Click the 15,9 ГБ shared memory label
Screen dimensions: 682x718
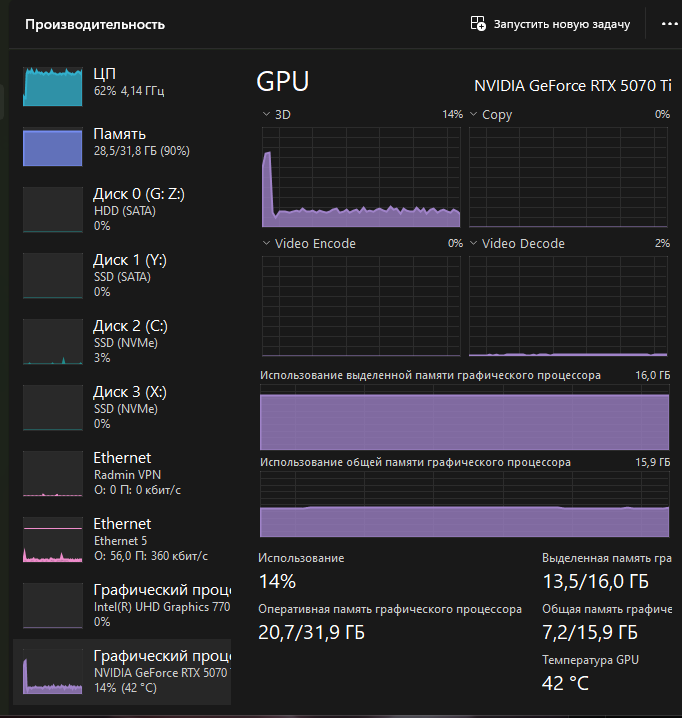click(x=652, y=462)
